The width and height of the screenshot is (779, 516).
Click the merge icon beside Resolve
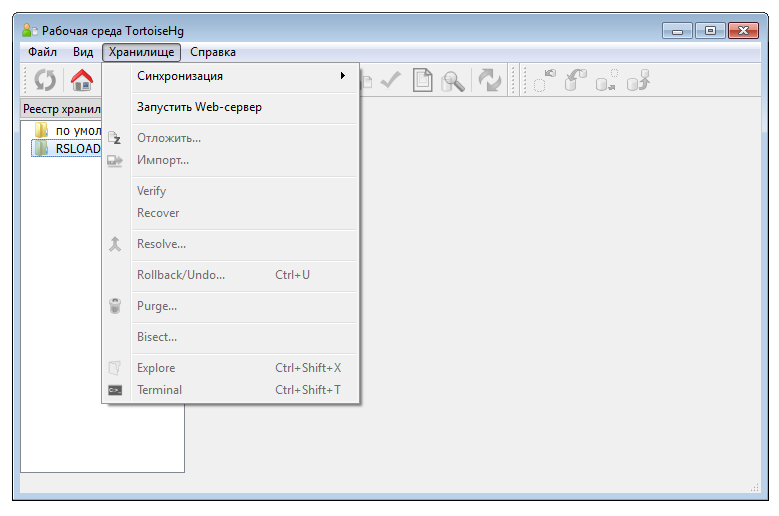115,244
